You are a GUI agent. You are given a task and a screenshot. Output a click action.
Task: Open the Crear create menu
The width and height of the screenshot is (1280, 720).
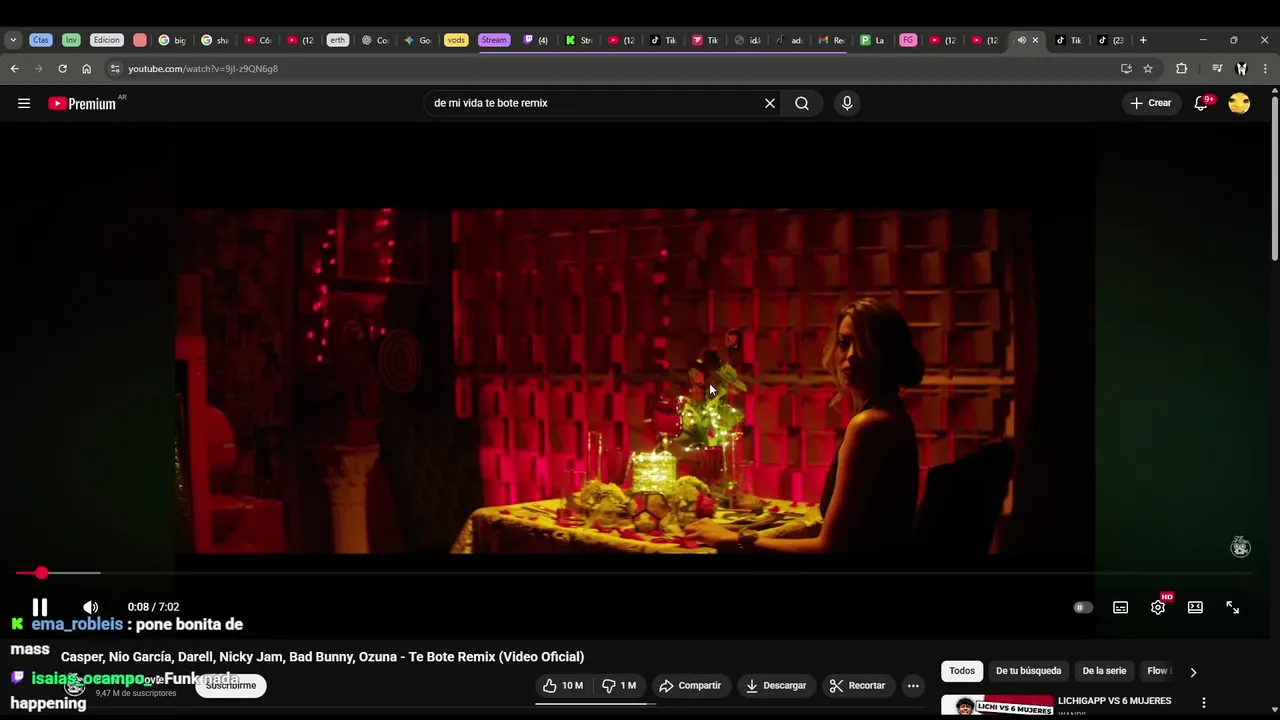pyautogui.click(x=1151, y=103)
